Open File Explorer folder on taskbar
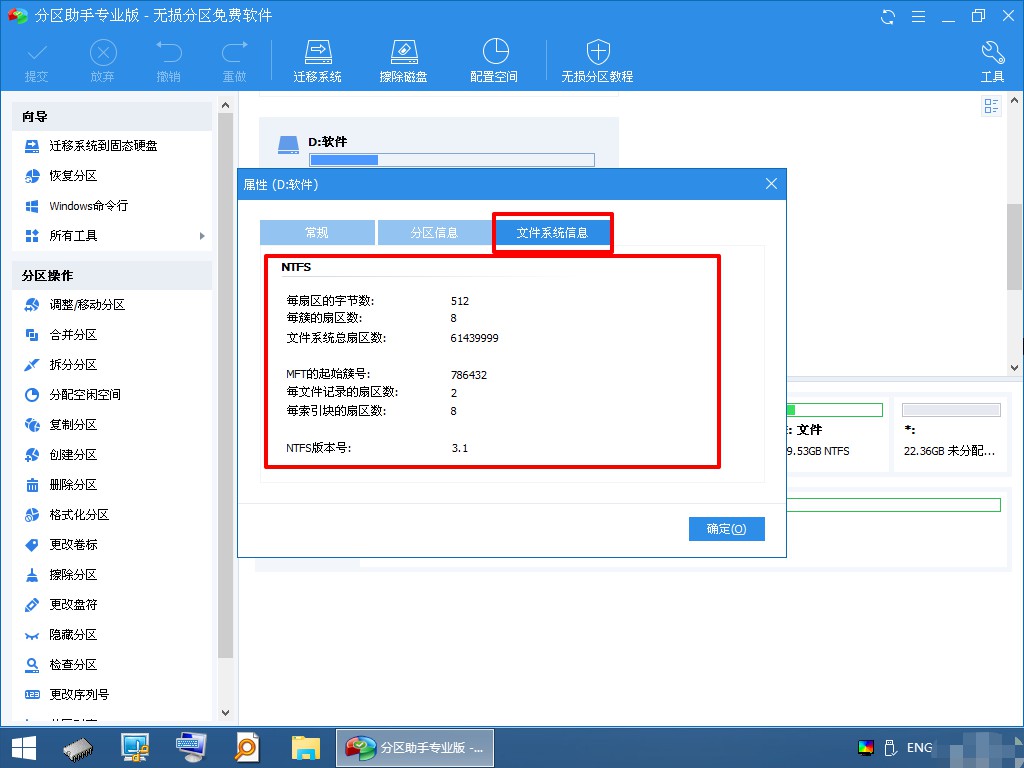 click(x=306, y=748)
